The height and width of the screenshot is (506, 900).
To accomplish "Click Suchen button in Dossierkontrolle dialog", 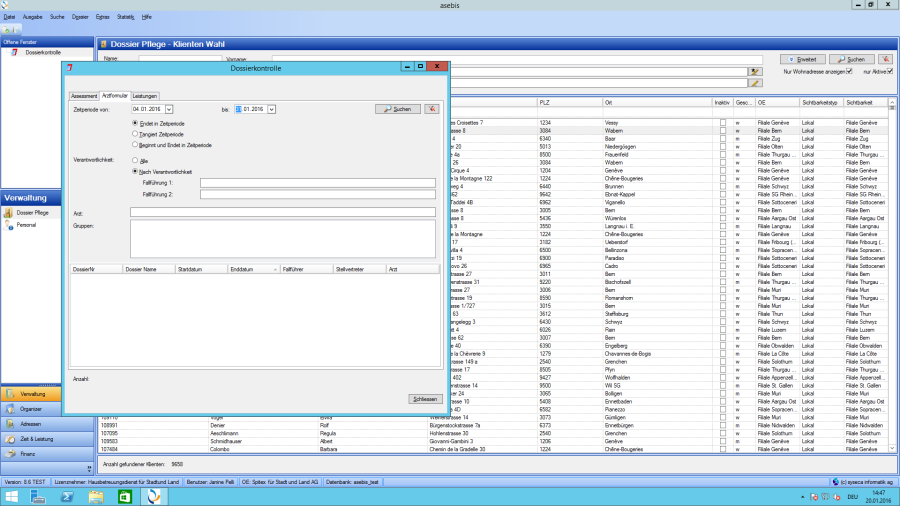I will pyautogui.click(x=397, y=109).
